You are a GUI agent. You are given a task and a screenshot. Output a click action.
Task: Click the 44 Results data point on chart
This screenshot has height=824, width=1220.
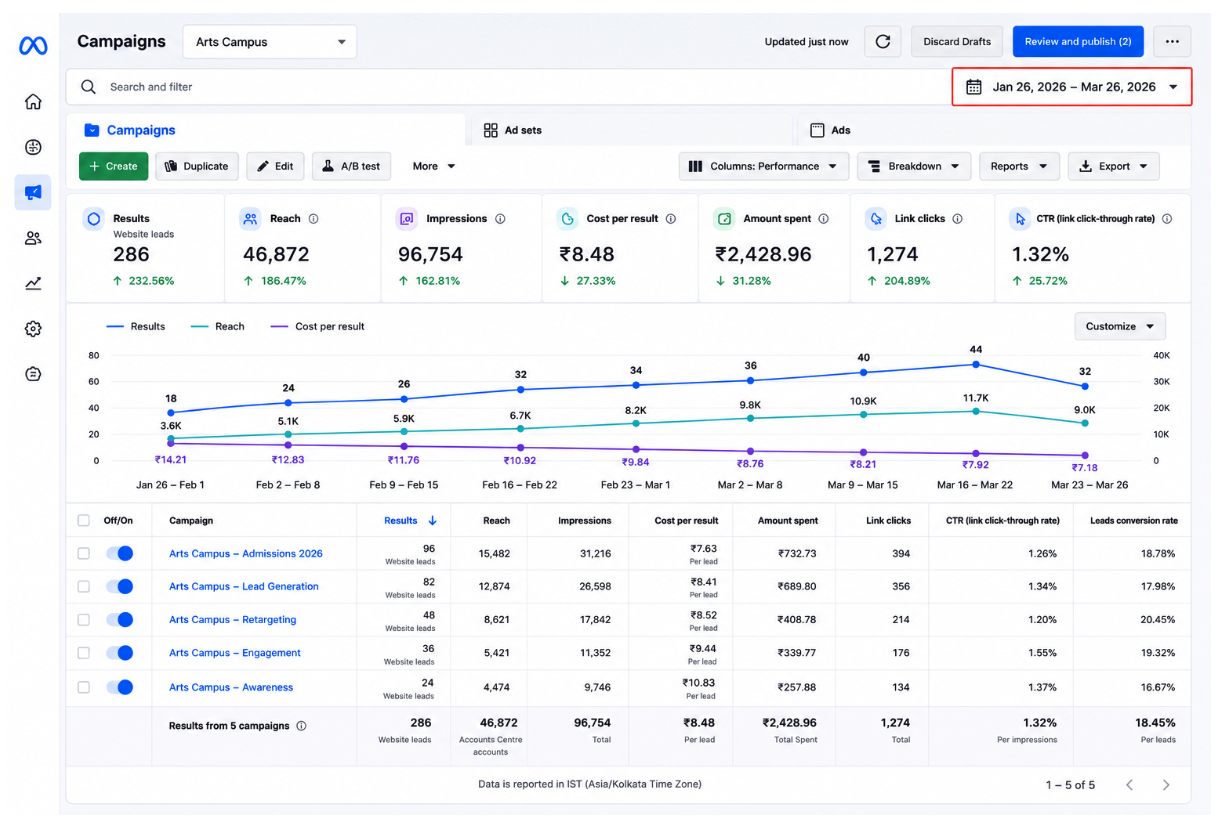tap(976, 364)
